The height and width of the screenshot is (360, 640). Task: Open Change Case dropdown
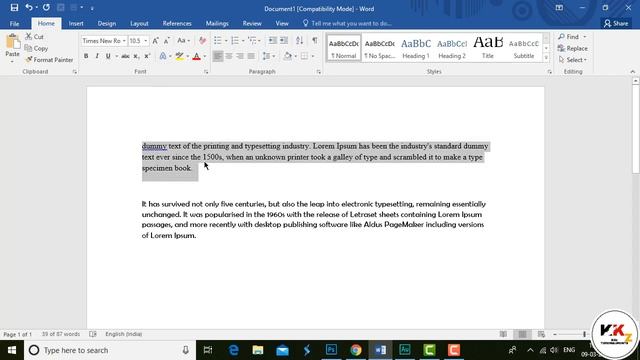pos(183,41)
